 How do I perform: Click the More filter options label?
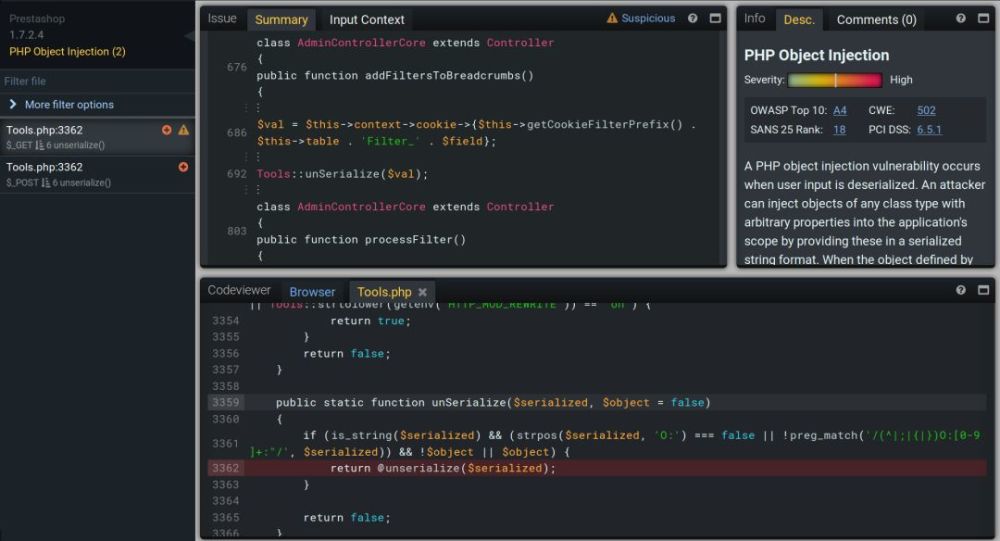69,105
